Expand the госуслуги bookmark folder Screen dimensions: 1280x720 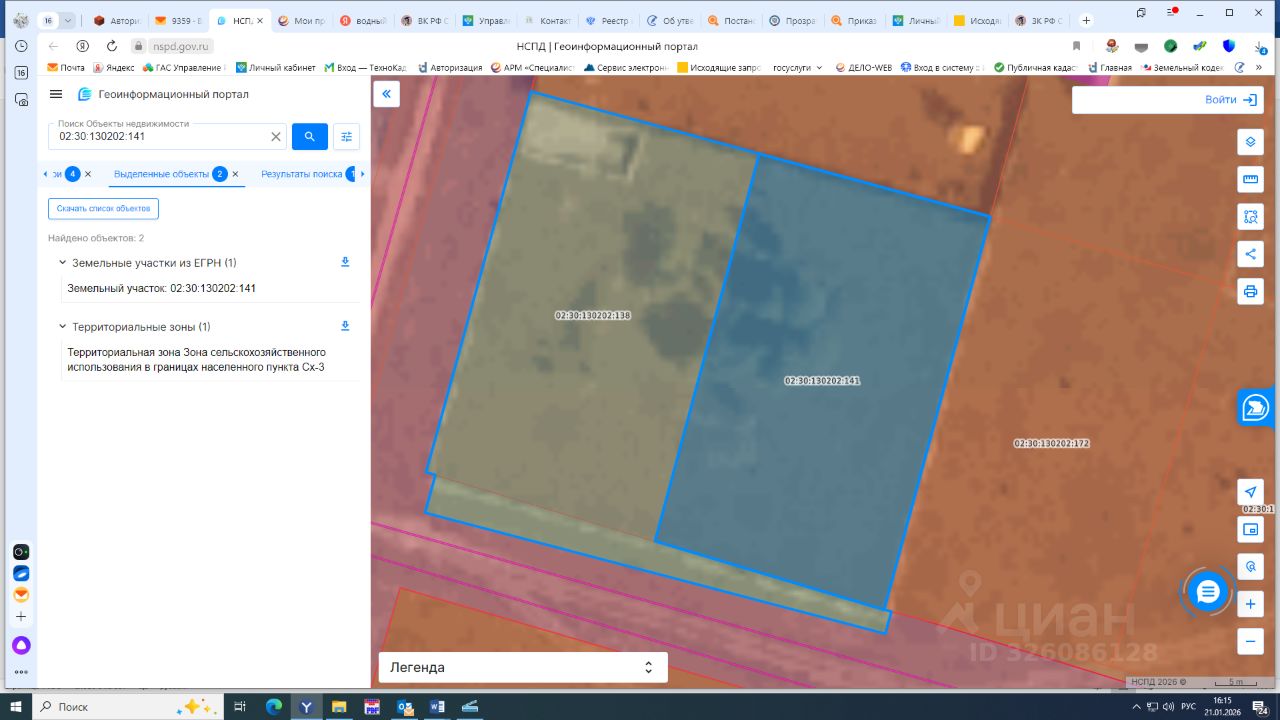coord(798,68)
